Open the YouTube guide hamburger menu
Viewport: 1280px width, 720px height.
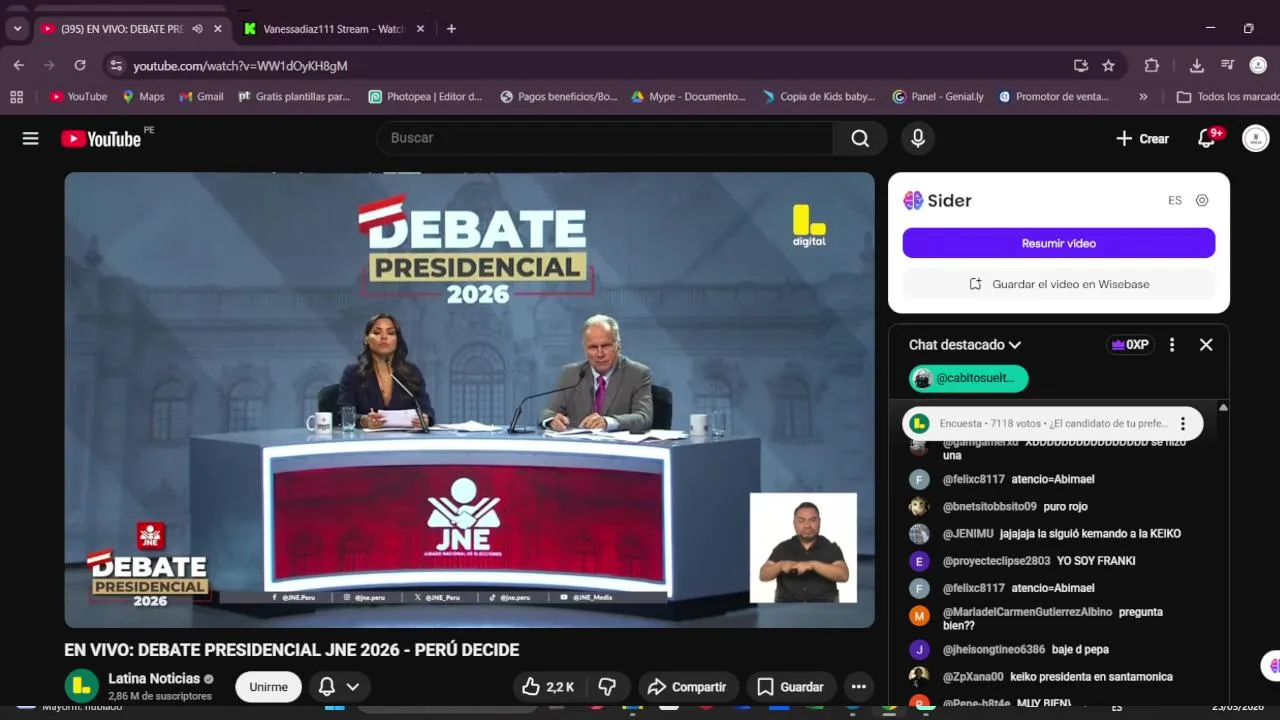30,139
